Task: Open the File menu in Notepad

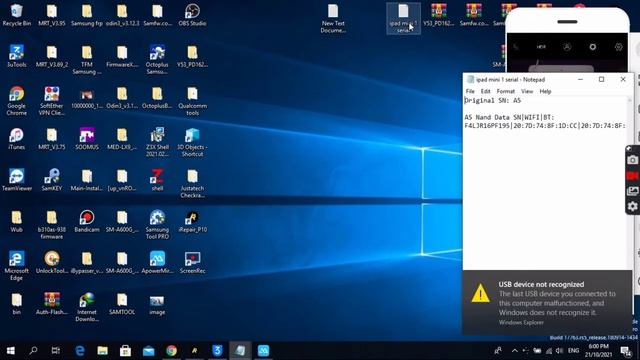Action: (470, 91)
